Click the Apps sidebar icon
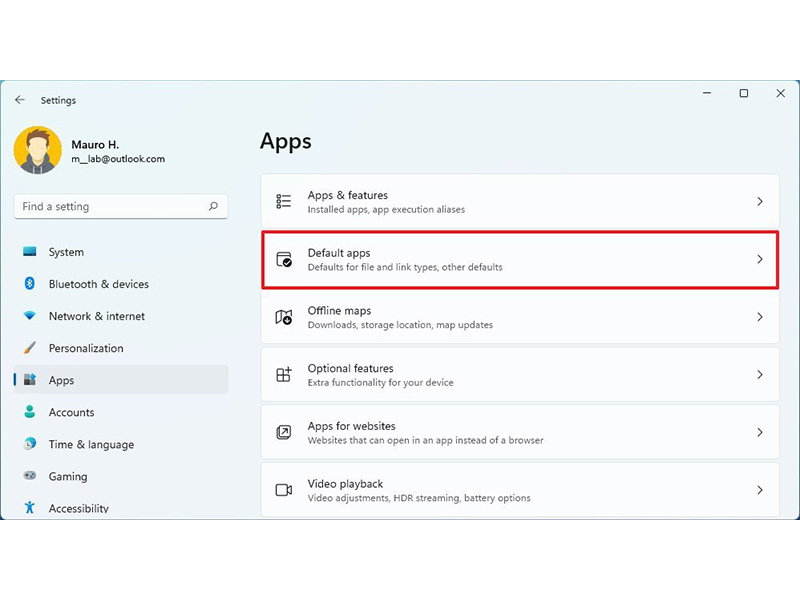Screen dimensions: 800x600 click(x=30, y=380)
